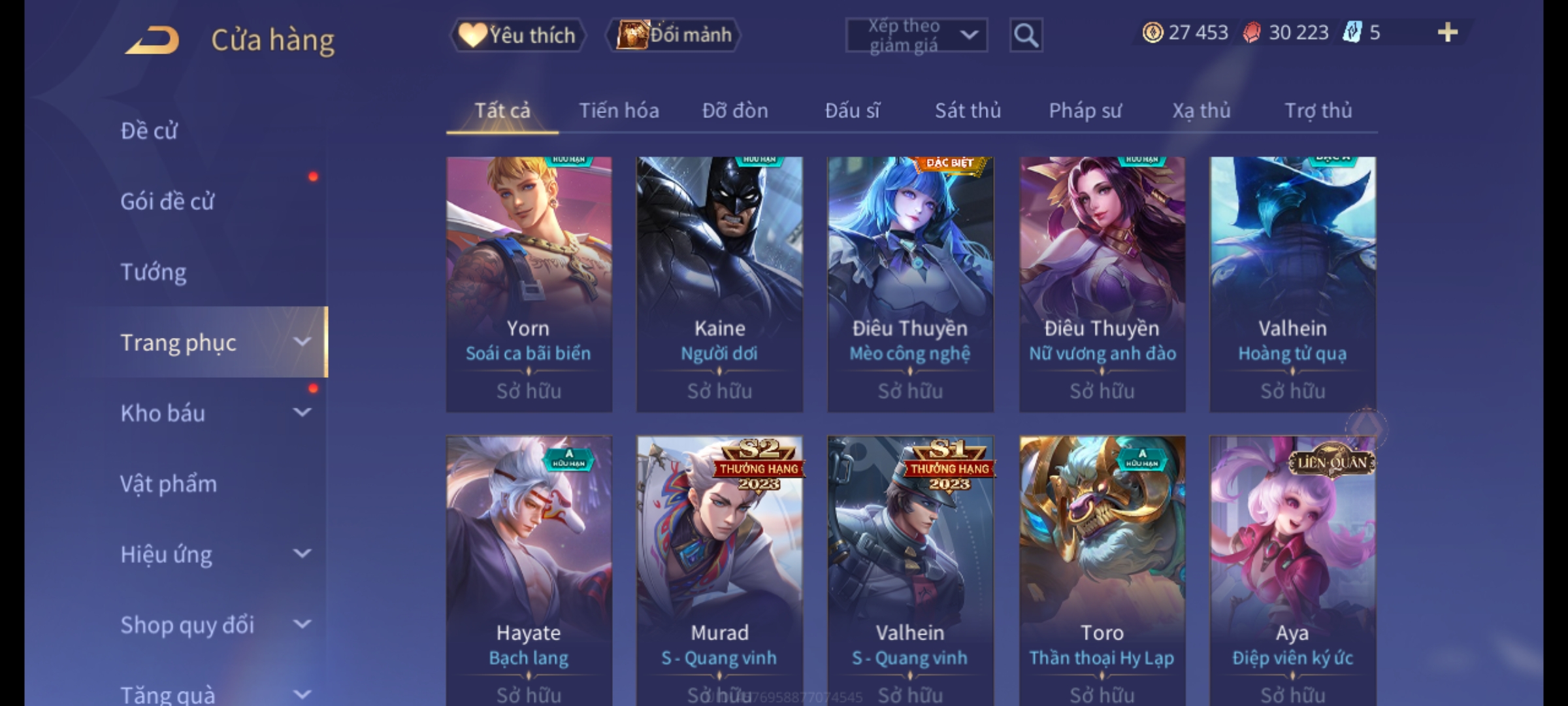Expand the Kho báu sidebar section

(x=214, y=413)
